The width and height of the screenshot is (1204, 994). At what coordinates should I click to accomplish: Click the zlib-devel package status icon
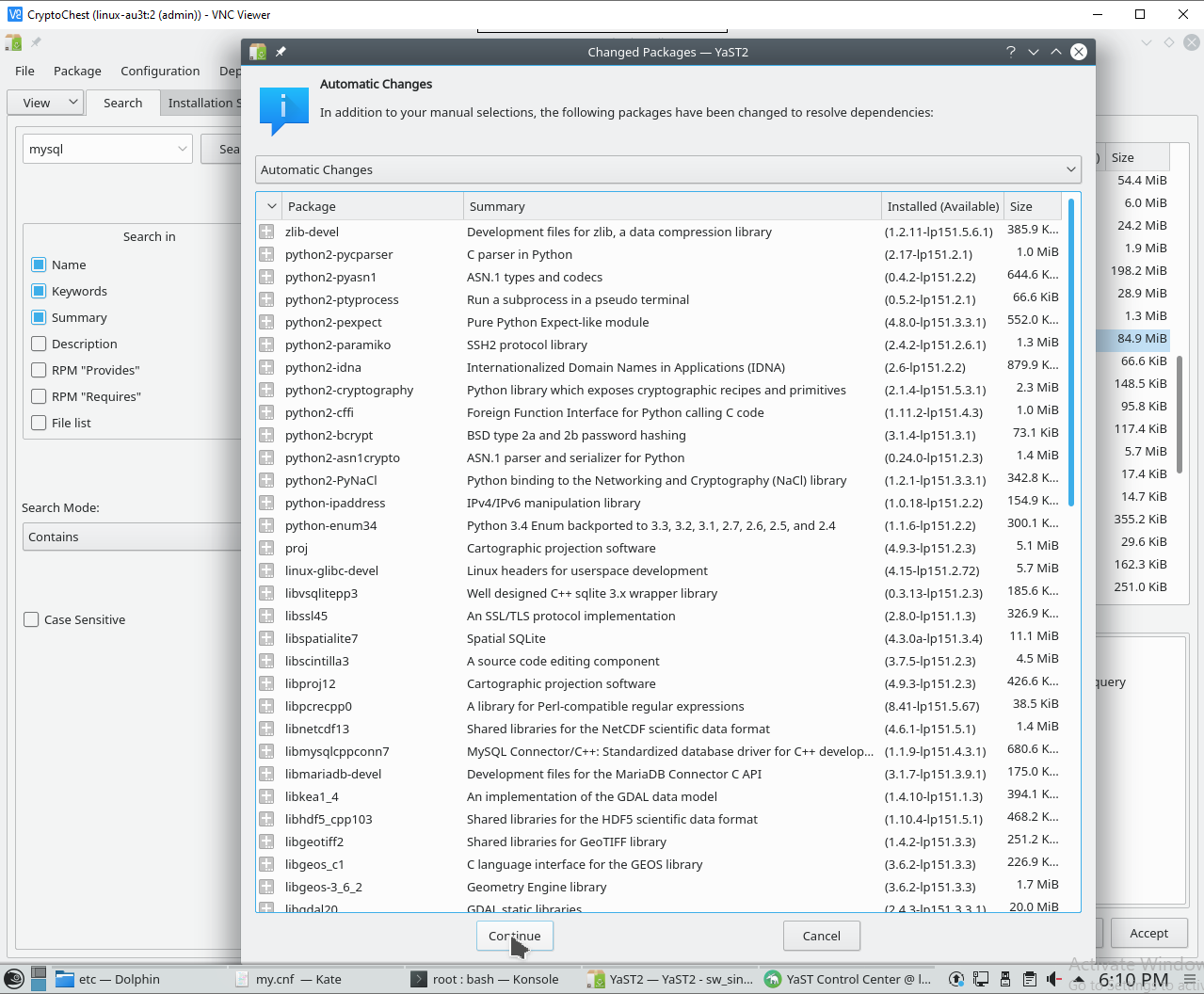tap(266, 232)
